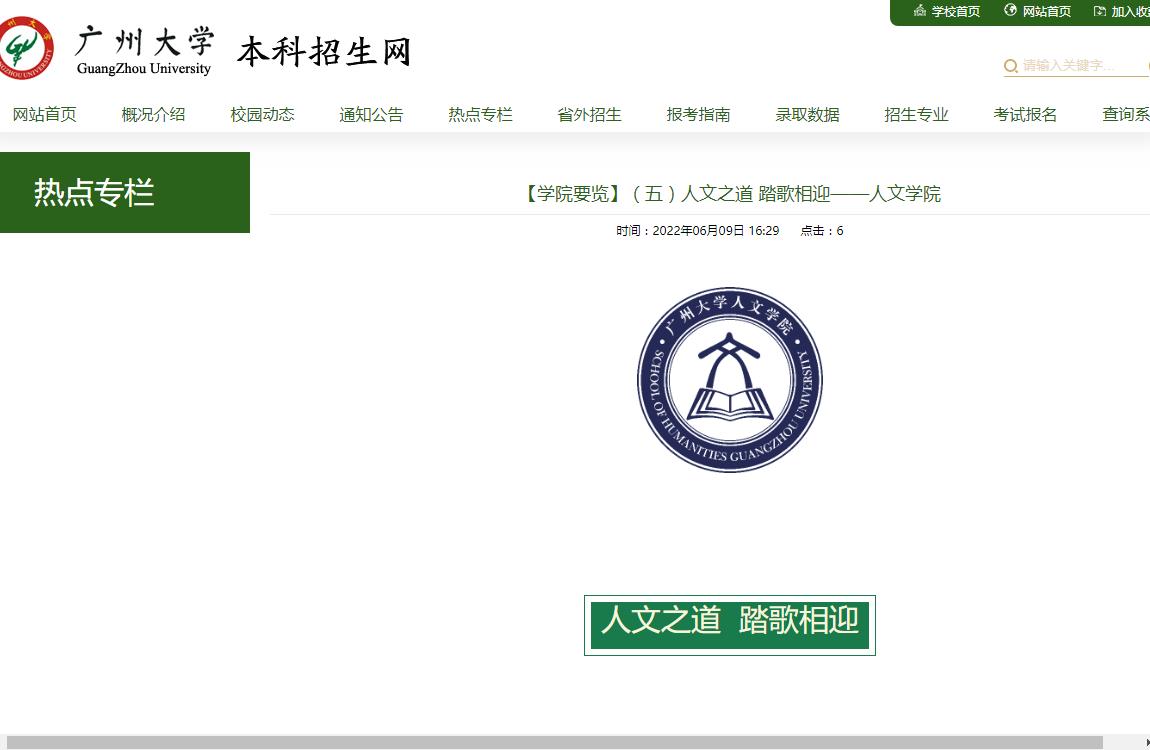Click the green 热点专栏 sidebar heading
This screenshot has height=750, width=1150.
coord(125,192)
